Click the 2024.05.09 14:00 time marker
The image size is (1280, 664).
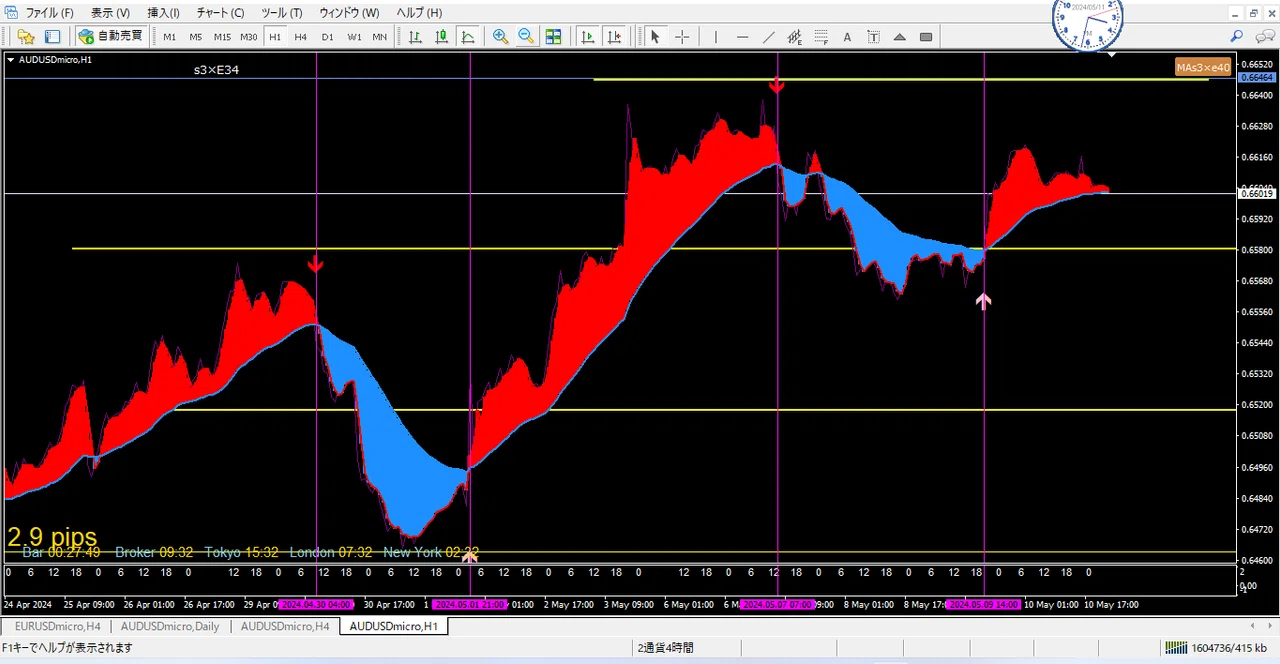coord(984,605)
